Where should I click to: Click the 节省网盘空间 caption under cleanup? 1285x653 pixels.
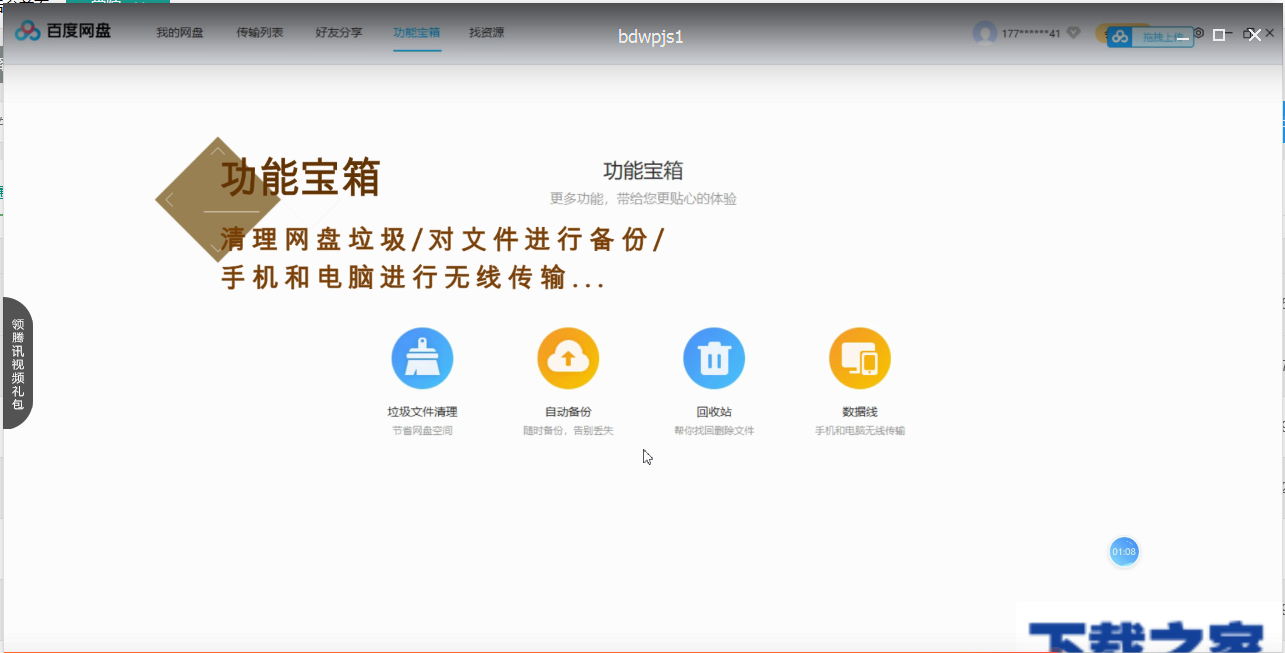pos(422,429)
